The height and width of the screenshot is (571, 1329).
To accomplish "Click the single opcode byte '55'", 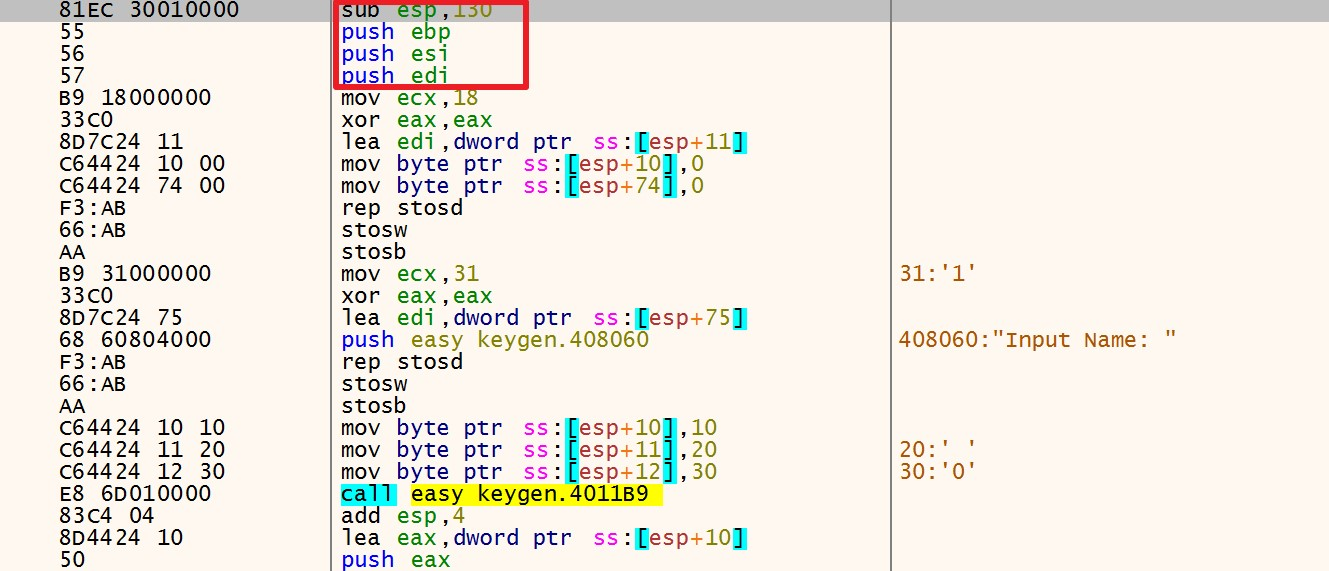I will (x=73, y=32).
